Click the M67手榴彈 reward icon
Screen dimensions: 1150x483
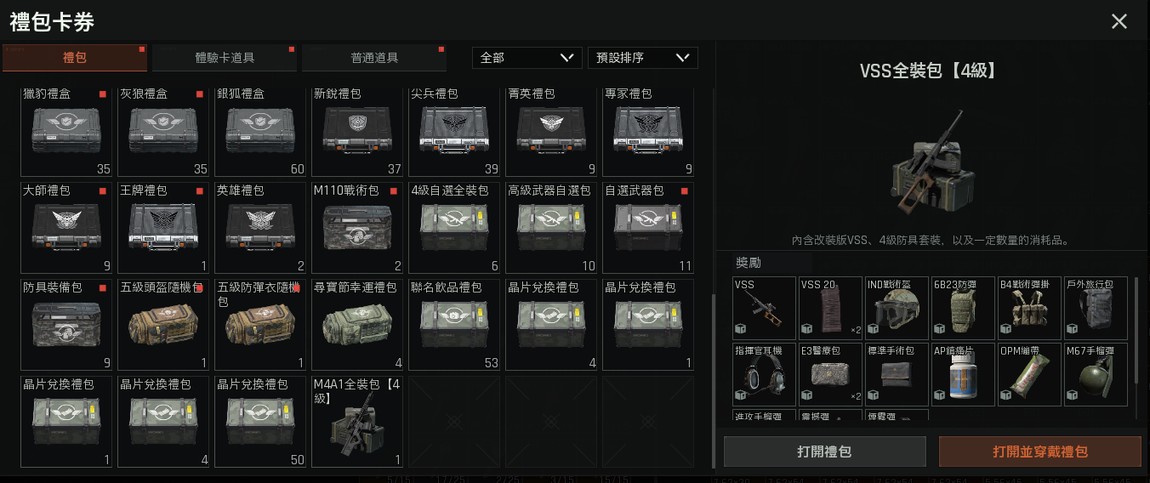click(x=1096, y=375)
